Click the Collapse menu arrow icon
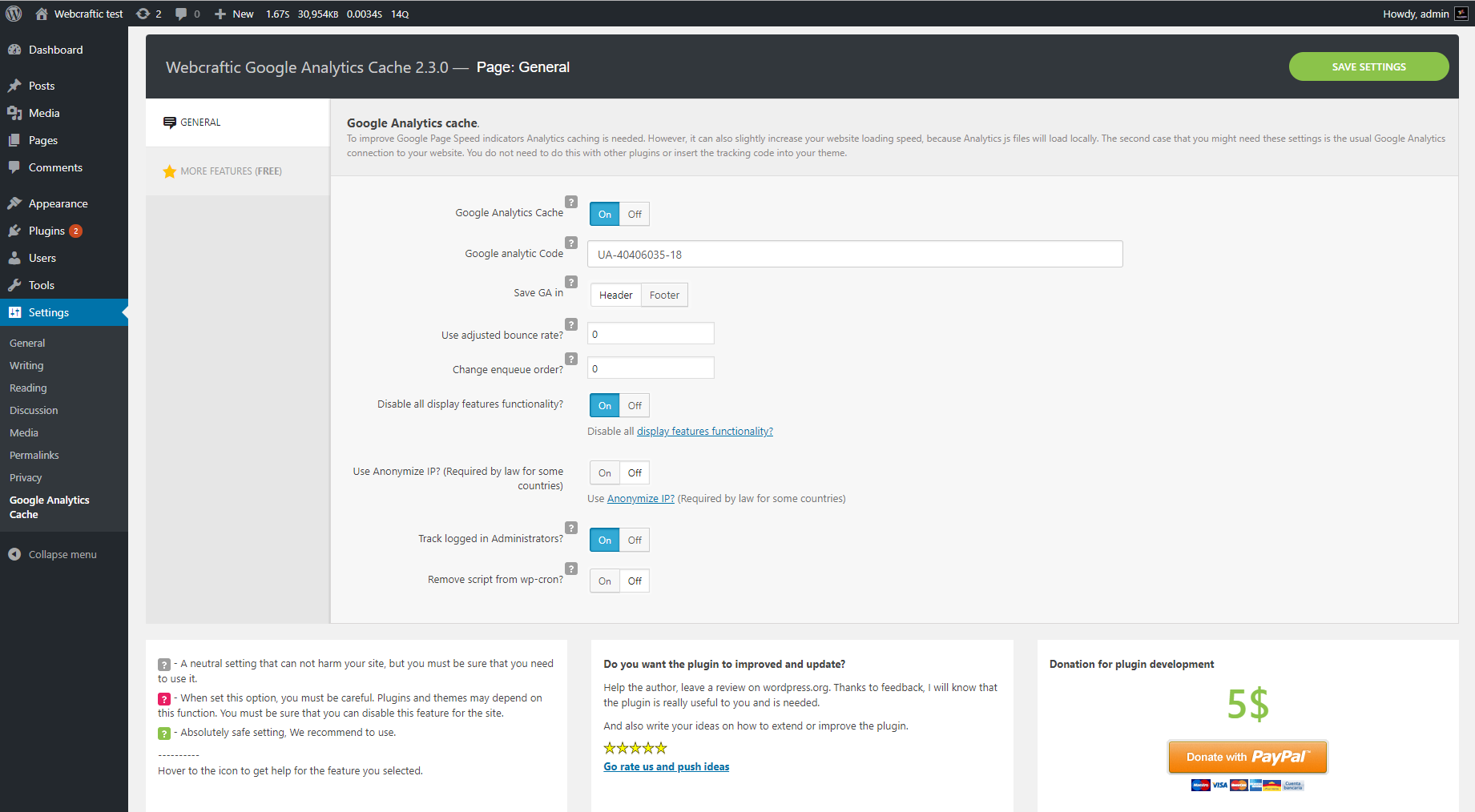Image resolution: width=1475 pixels, height=812 pixels. pyautogui.click(x=14, y=554)
